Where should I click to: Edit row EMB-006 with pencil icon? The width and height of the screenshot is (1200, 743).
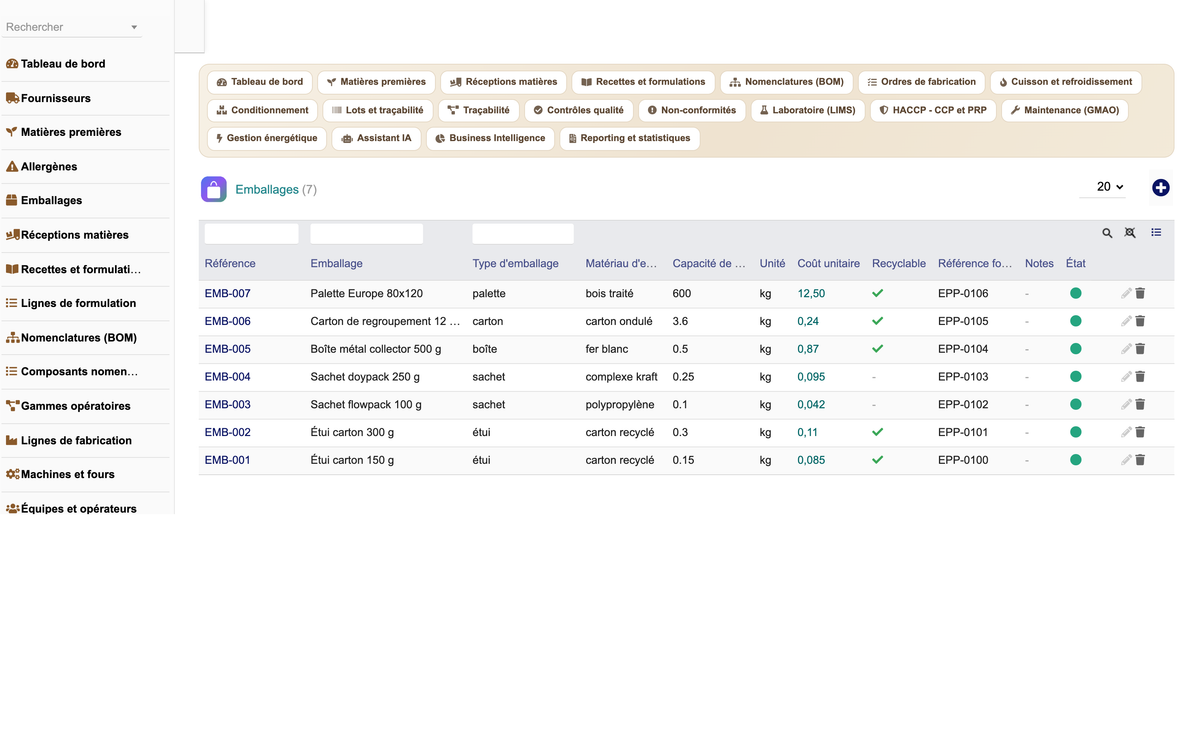click(1126, 321)
